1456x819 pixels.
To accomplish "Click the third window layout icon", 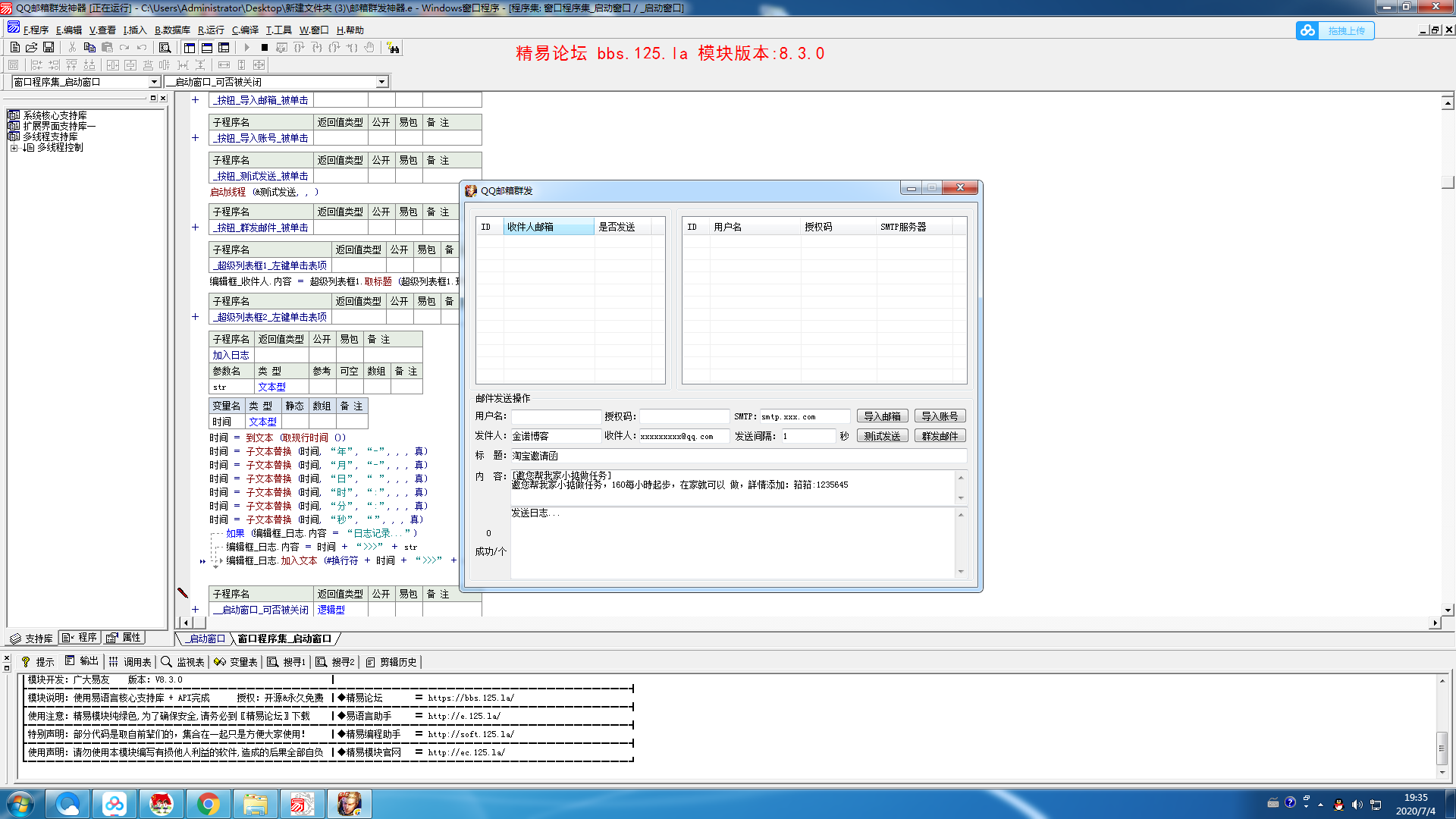I will [x=224, y=47].
